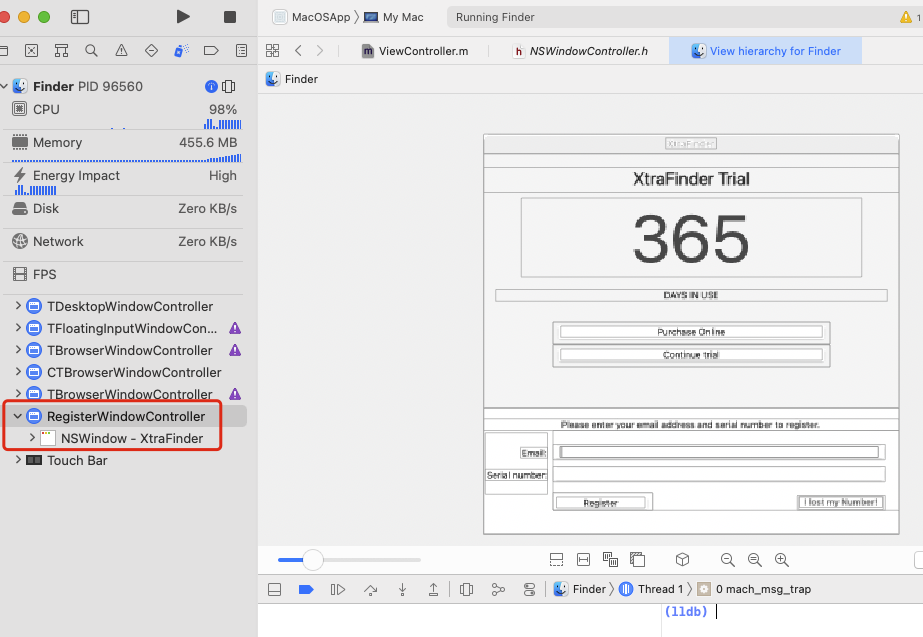
Task: Select Purchase Online button in canvas
Action: [x=691, y=332]
